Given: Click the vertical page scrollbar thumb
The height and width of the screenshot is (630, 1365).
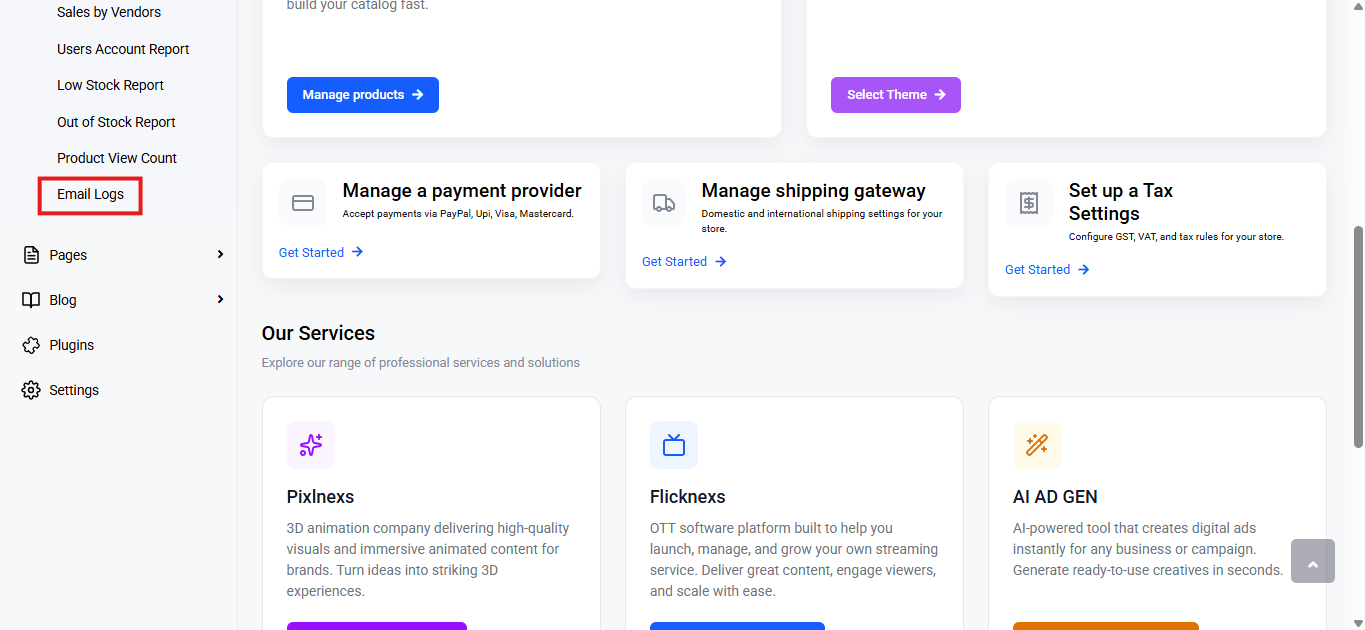Looking at the screenshot, I should [x=1358, y=336].
